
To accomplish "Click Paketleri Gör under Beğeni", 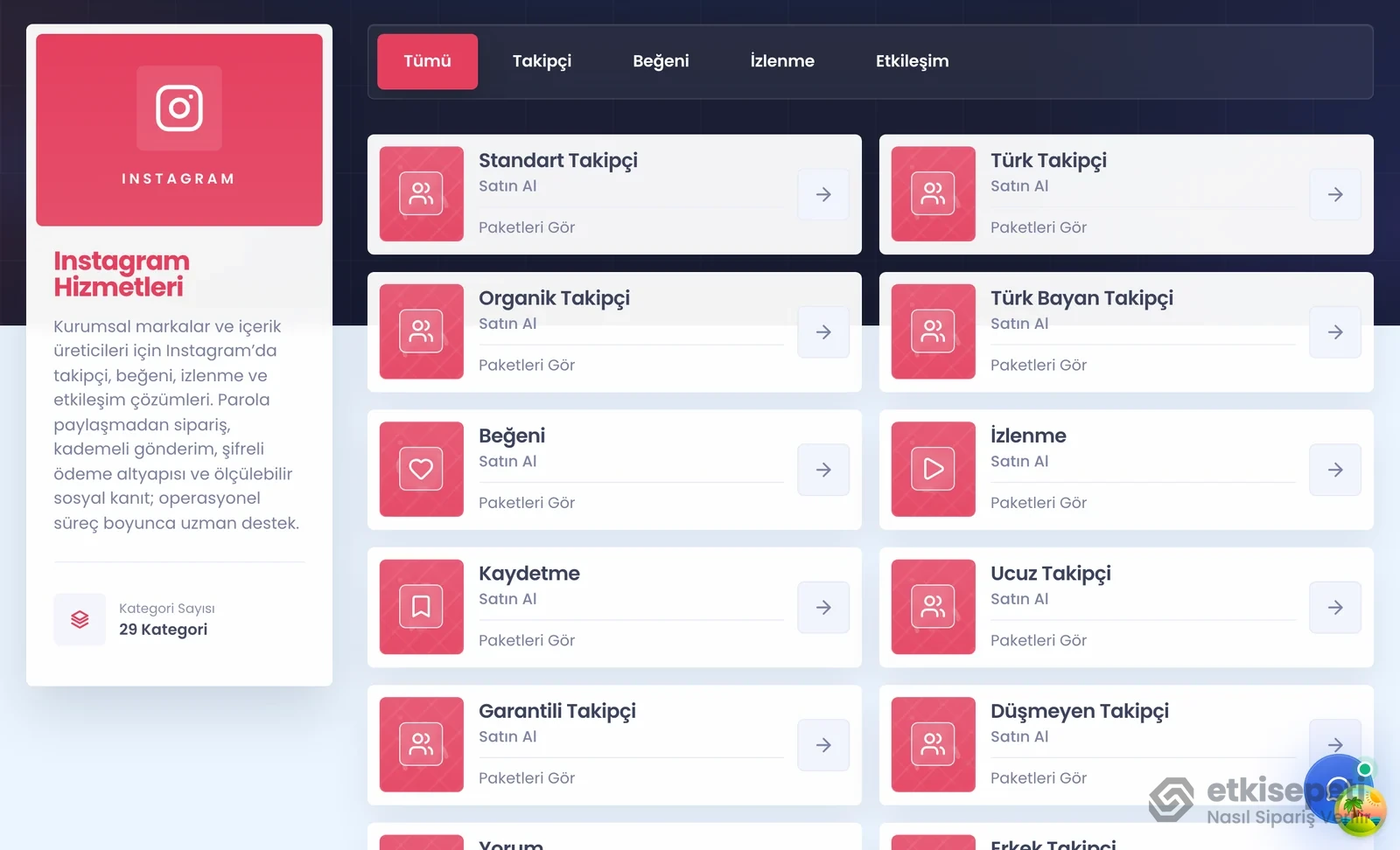I will click(527, 503).
